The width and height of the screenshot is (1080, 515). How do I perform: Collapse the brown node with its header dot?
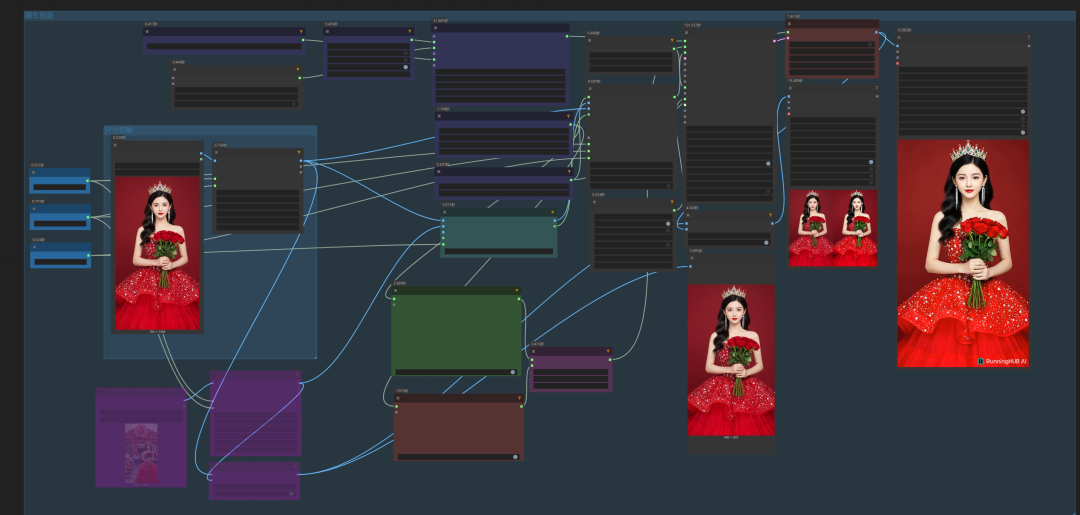click(398, 398)
